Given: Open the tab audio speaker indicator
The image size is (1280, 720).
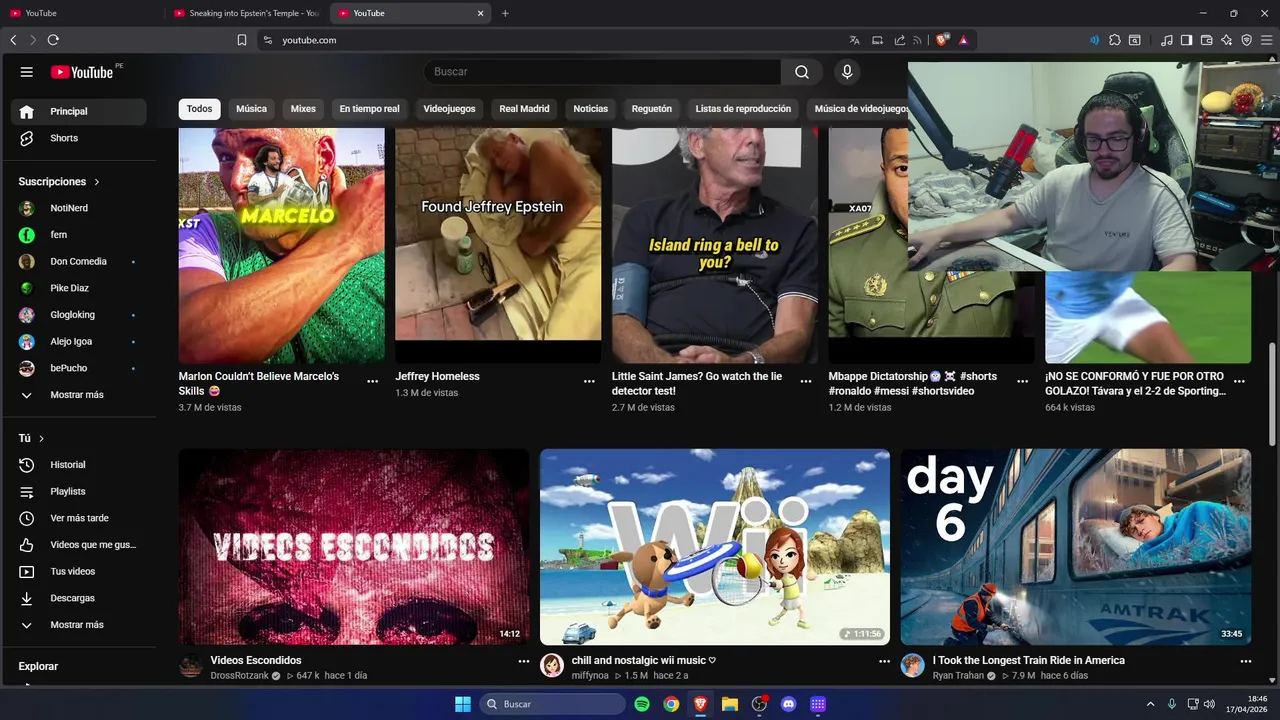Looking at the screenshot, I should tap(1094, 40).
